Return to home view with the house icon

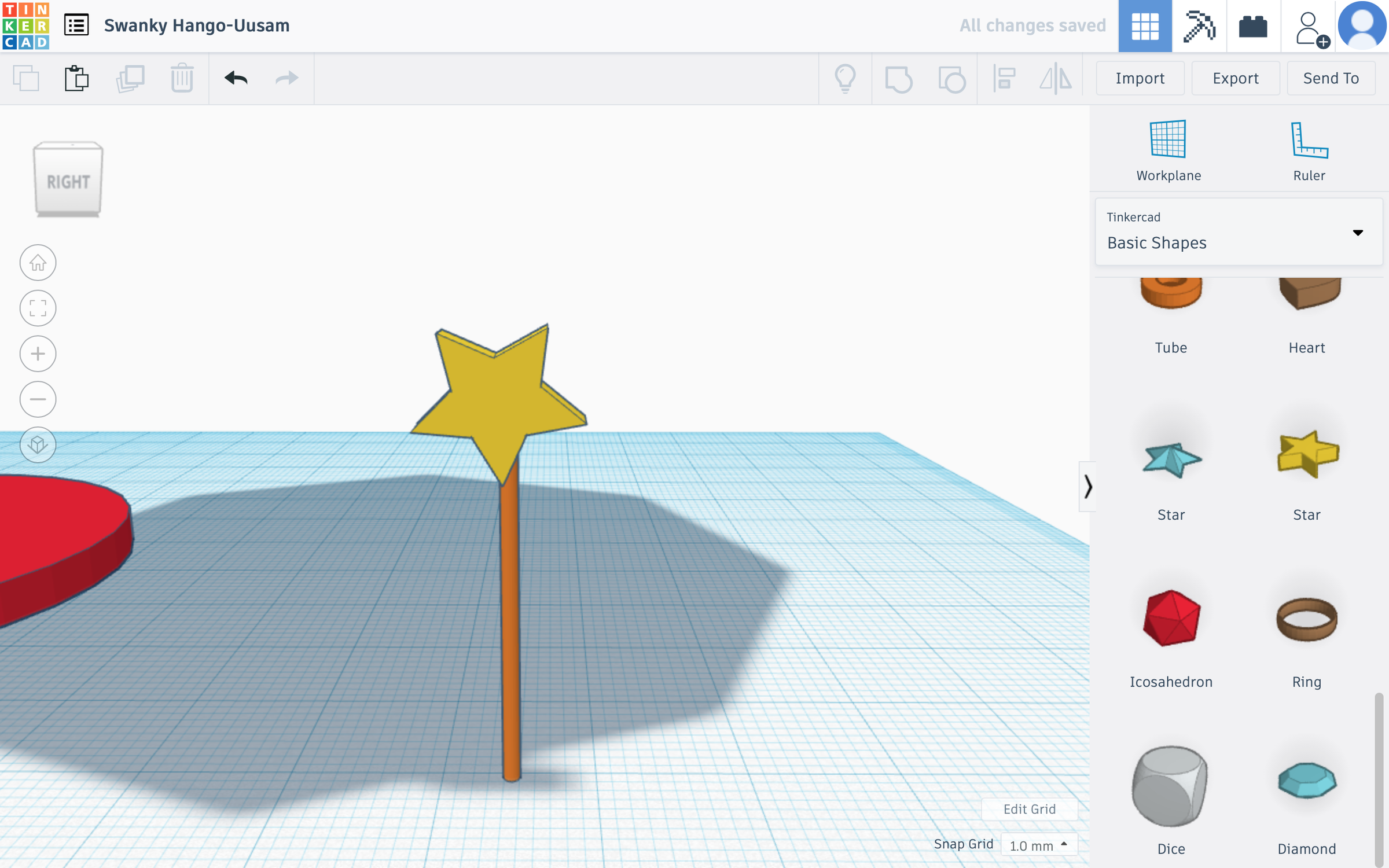(x=37, y=262)
